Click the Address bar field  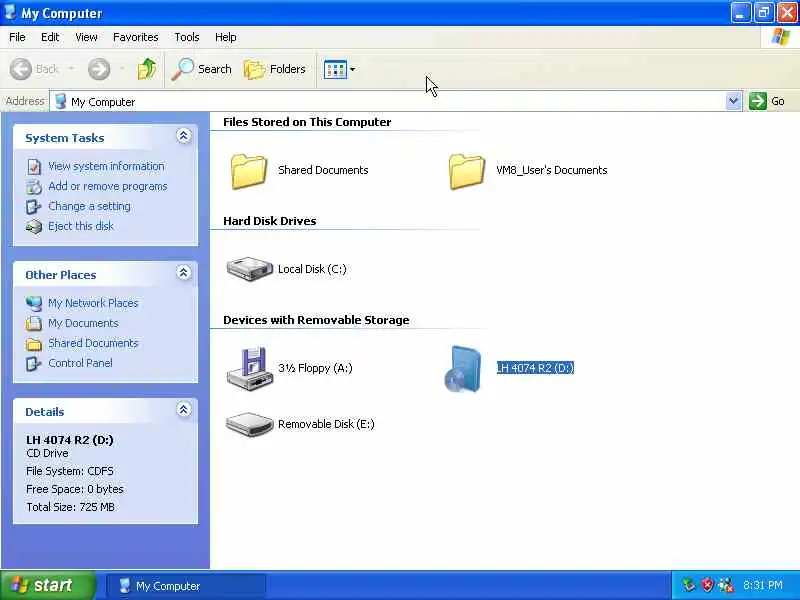click(x=395, y=101)
